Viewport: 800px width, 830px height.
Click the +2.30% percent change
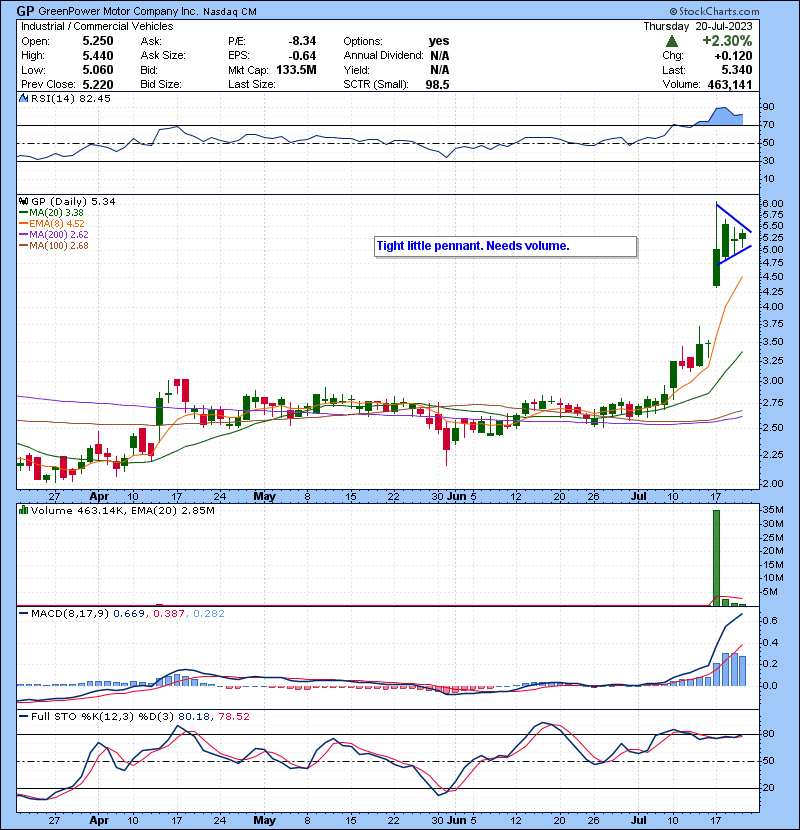[727, 41]
